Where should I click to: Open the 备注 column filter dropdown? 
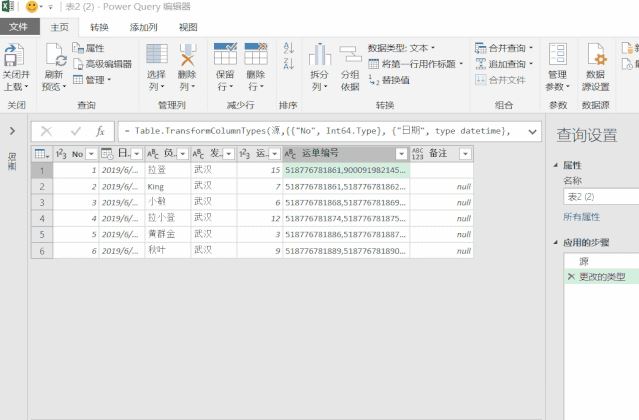coord(465,154)
